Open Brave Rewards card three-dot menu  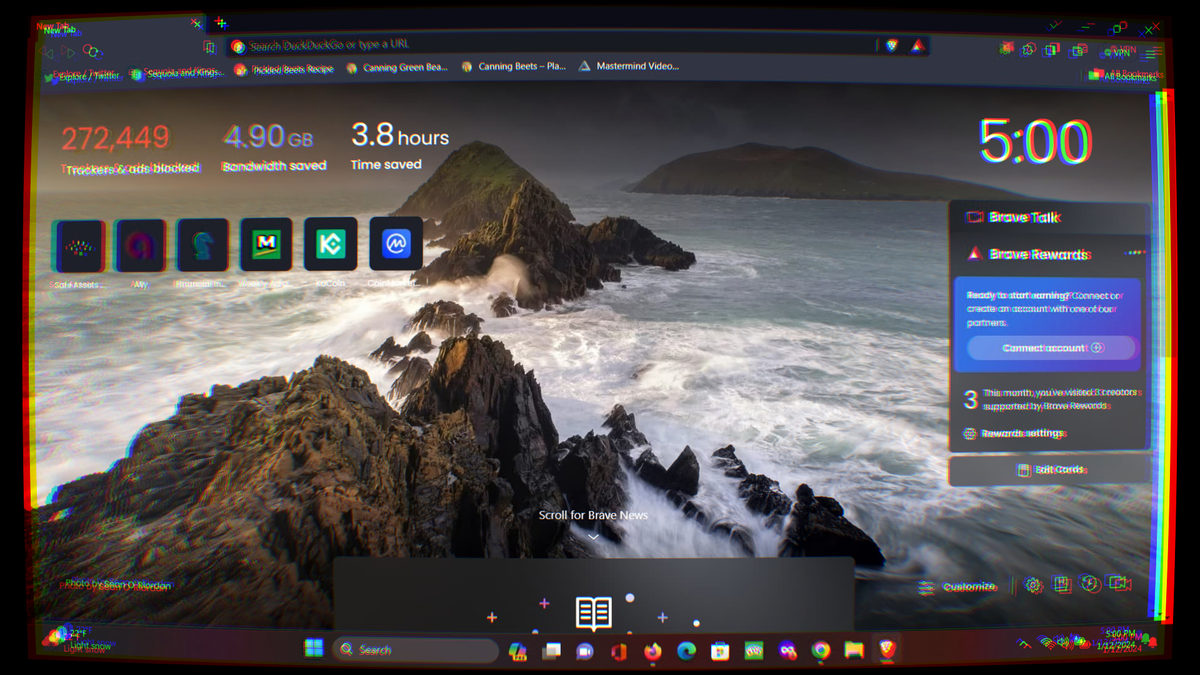coord(1135,253)
